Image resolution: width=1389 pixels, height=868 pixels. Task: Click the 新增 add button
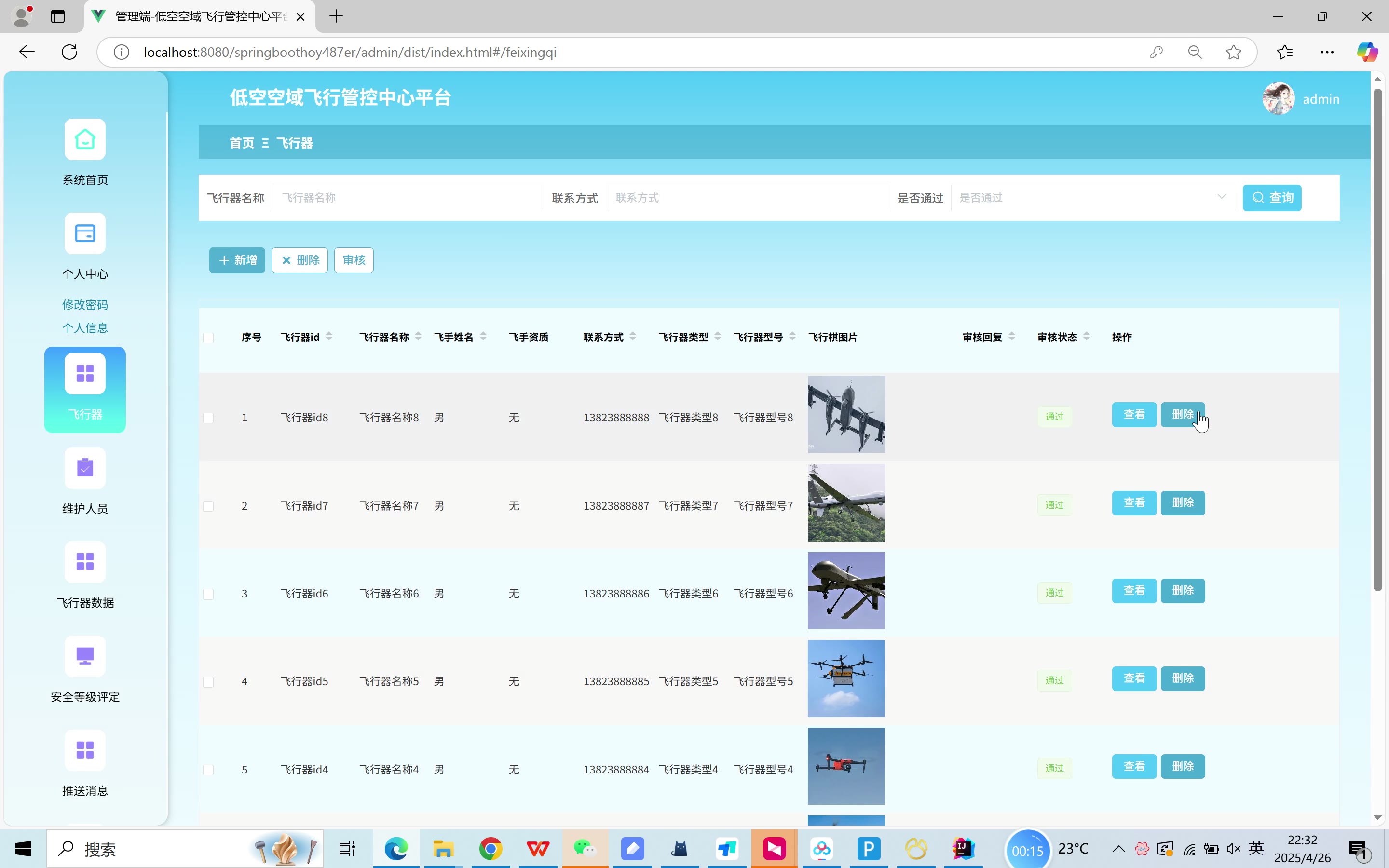pos(237,260)
